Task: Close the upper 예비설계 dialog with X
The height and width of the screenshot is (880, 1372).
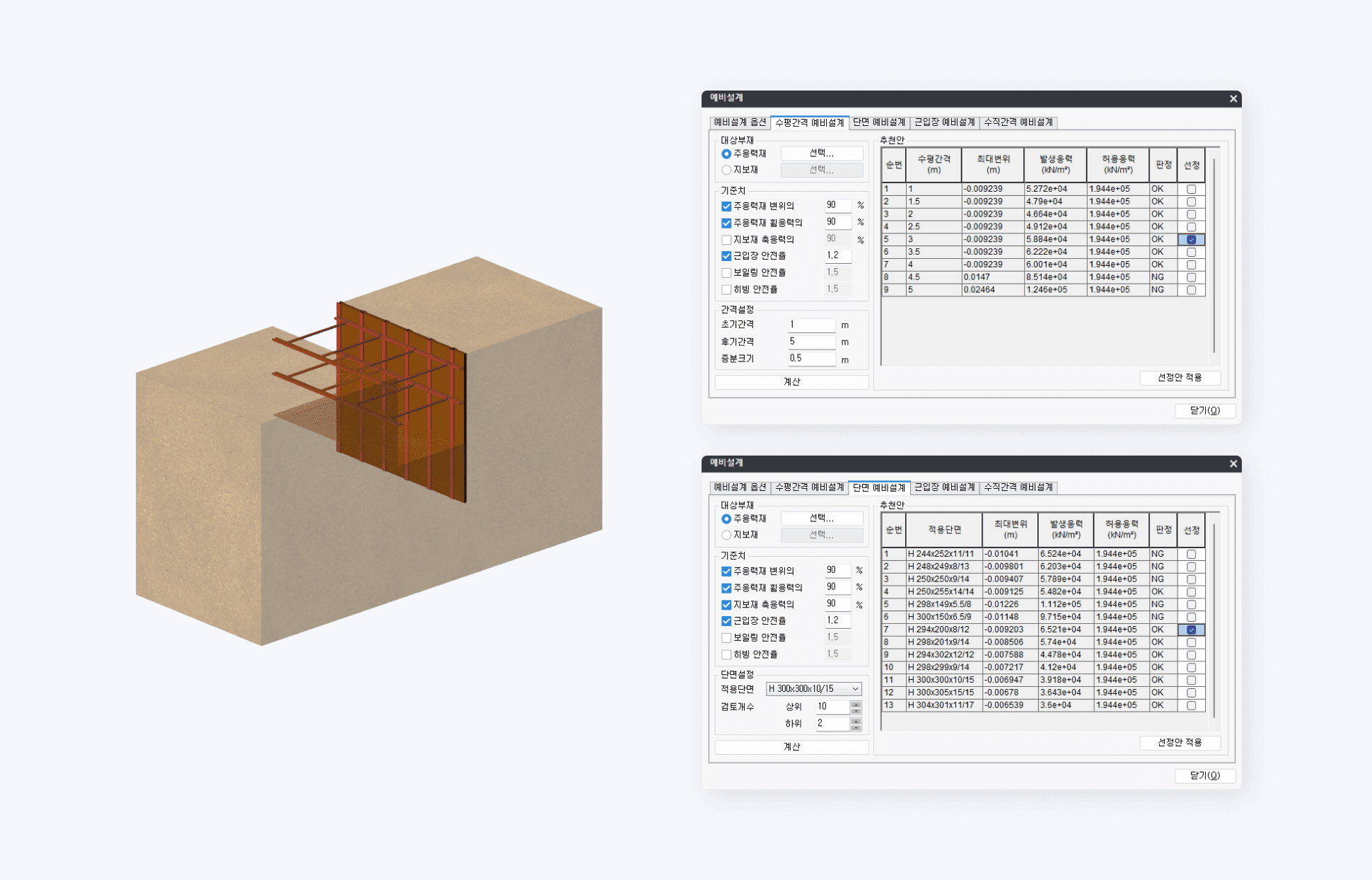Action: pyautogui.click(x=1233, y=98)
